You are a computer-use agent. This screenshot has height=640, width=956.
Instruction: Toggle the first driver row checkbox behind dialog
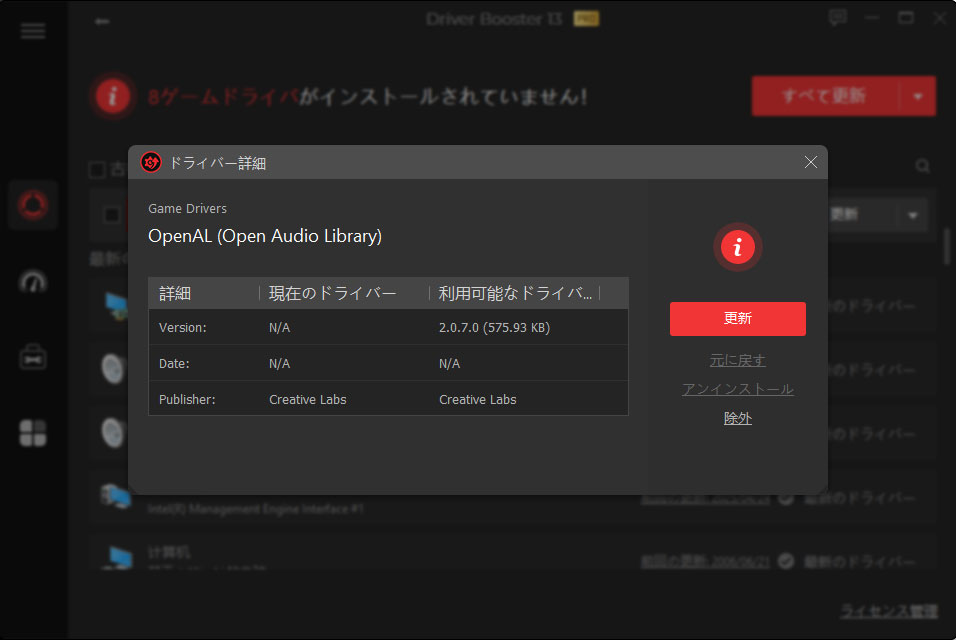click(112, 215)
